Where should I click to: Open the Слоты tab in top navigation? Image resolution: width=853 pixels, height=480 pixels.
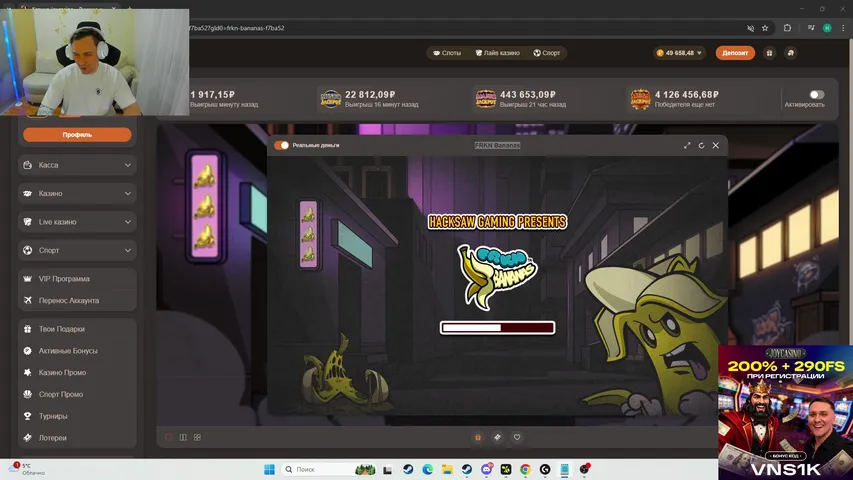pos(446,53)
